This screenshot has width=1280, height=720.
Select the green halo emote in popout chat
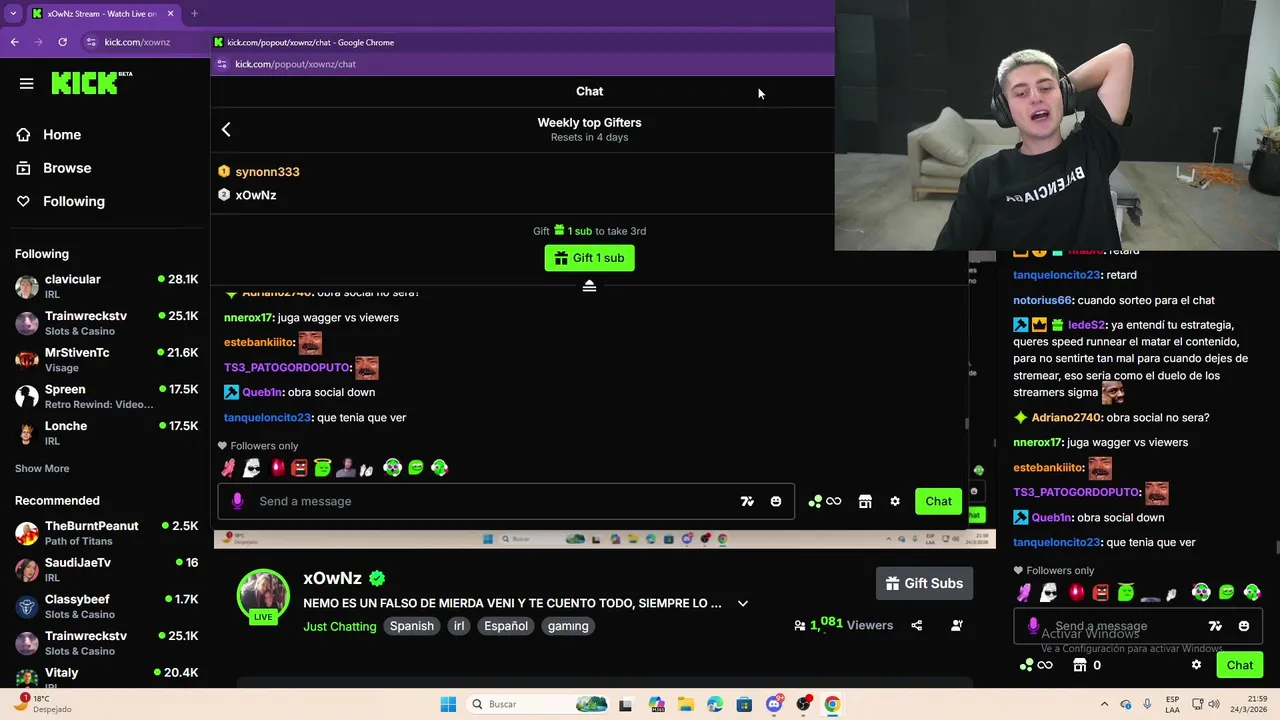point(322,467)
